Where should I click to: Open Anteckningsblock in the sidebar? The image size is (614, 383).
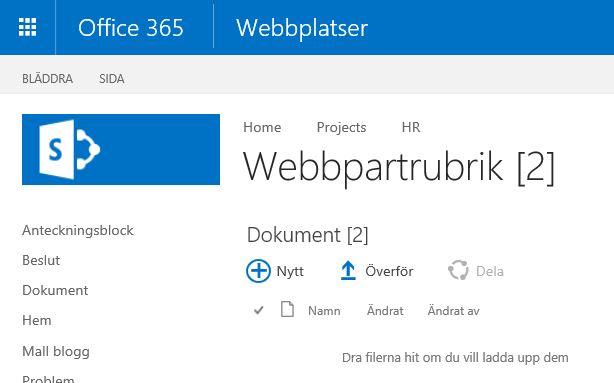coord(78,231)
